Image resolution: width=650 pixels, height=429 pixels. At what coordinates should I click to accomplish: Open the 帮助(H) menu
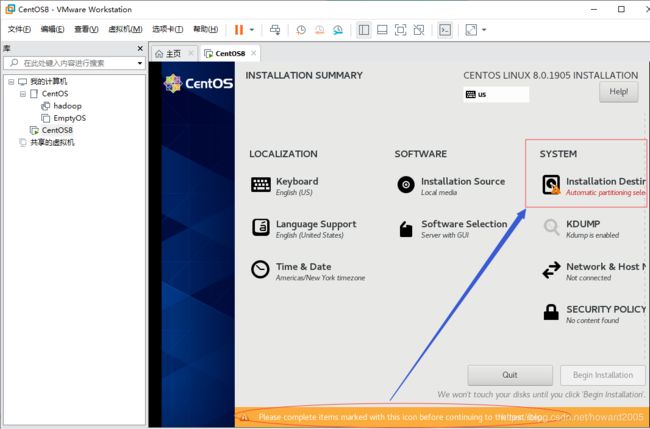(205, 29)
